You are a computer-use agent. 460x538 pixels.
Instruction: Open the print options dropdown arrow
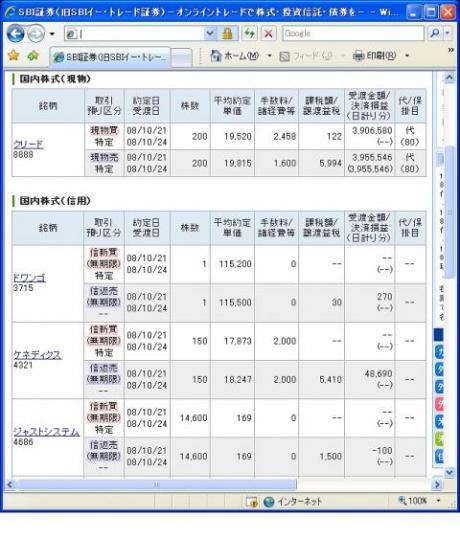[x=407, y=56]
